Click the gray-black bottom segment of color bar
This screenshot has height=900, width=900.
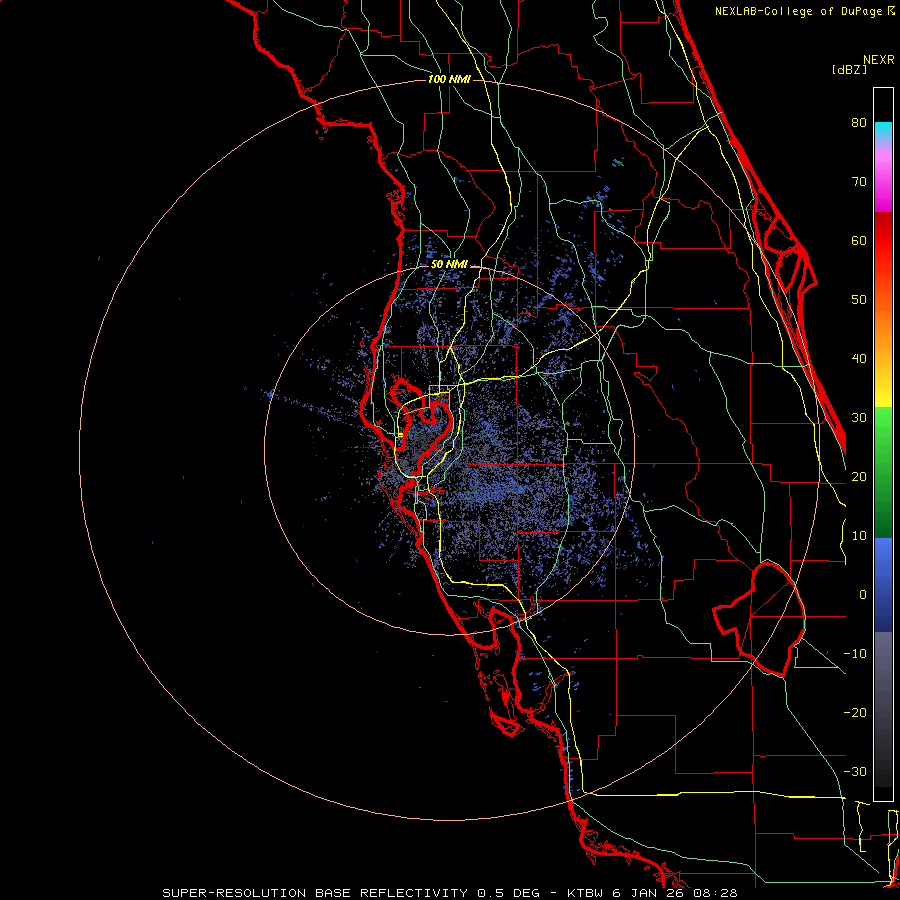click(883, 709)
